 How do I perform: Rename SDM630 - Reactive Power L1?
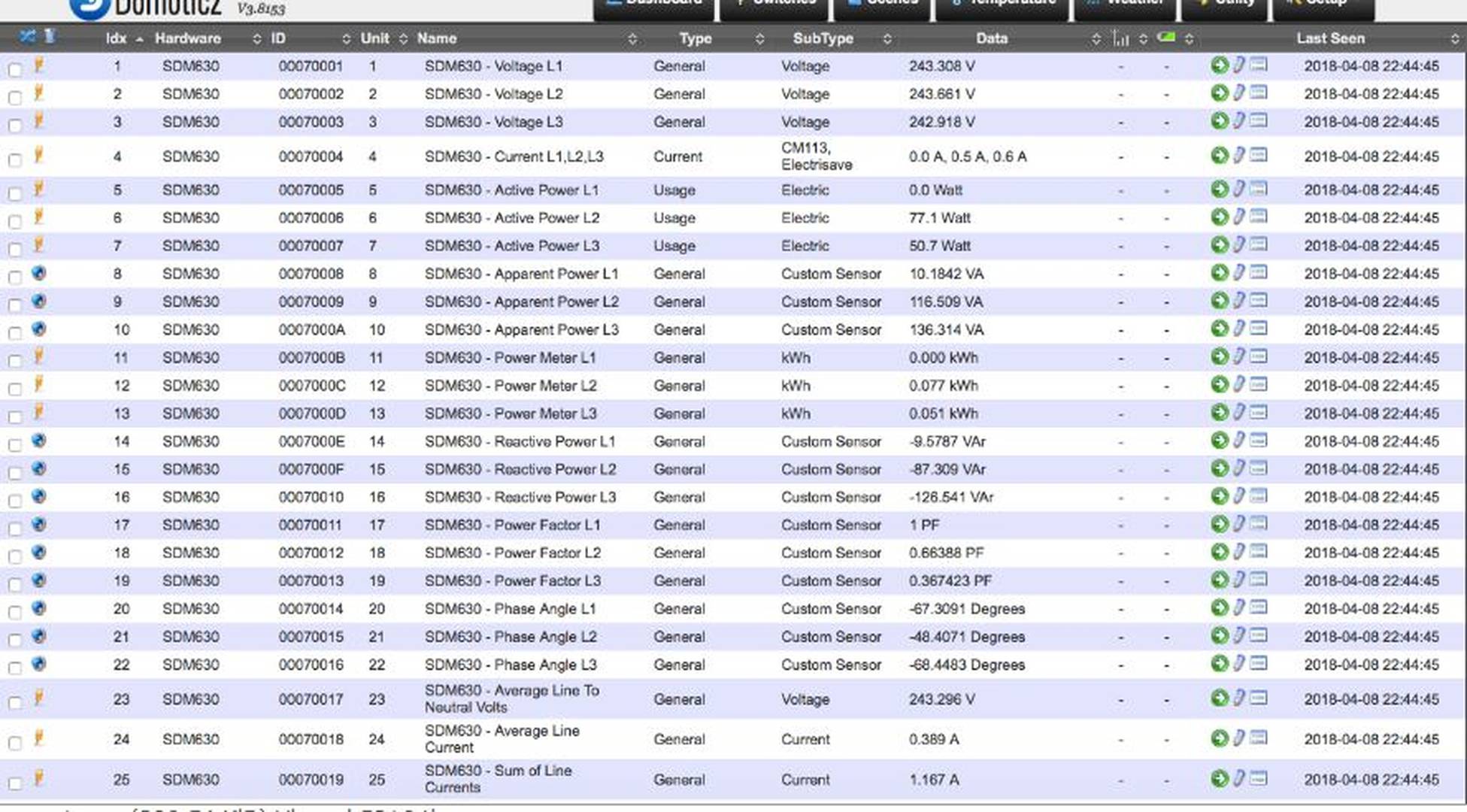pos(1239,441)
